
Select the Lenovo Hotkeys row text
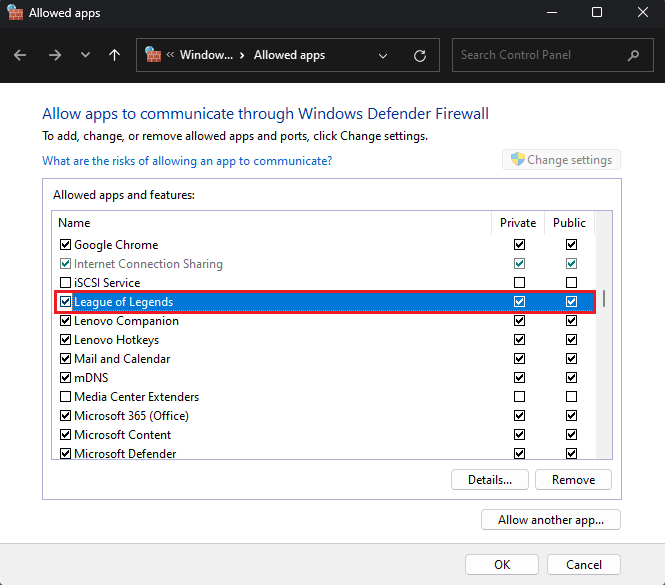[117, 340]
